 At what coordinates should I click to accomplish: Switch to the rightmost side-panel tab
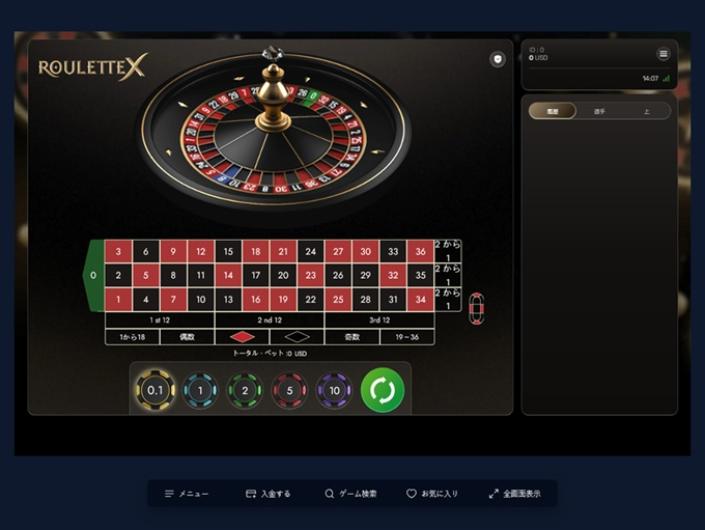(647, 111)
